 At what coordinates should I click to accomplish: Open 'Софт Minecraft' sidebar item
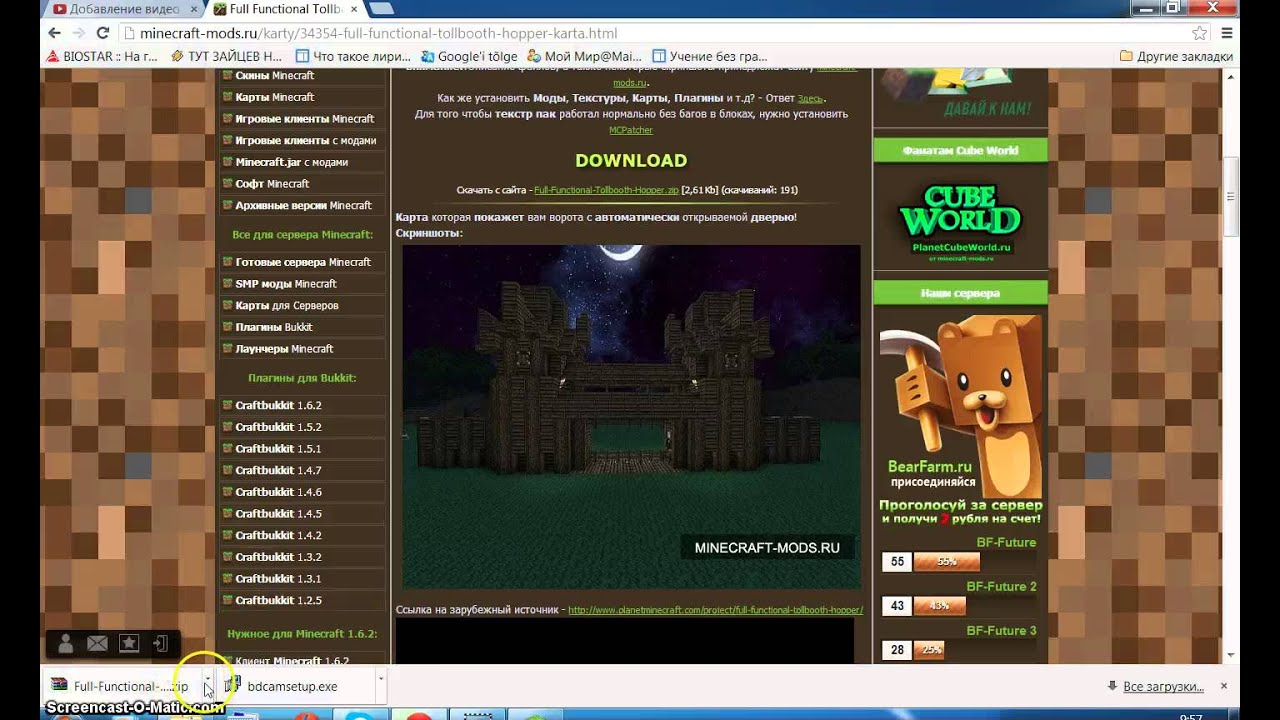coord(303,184)
